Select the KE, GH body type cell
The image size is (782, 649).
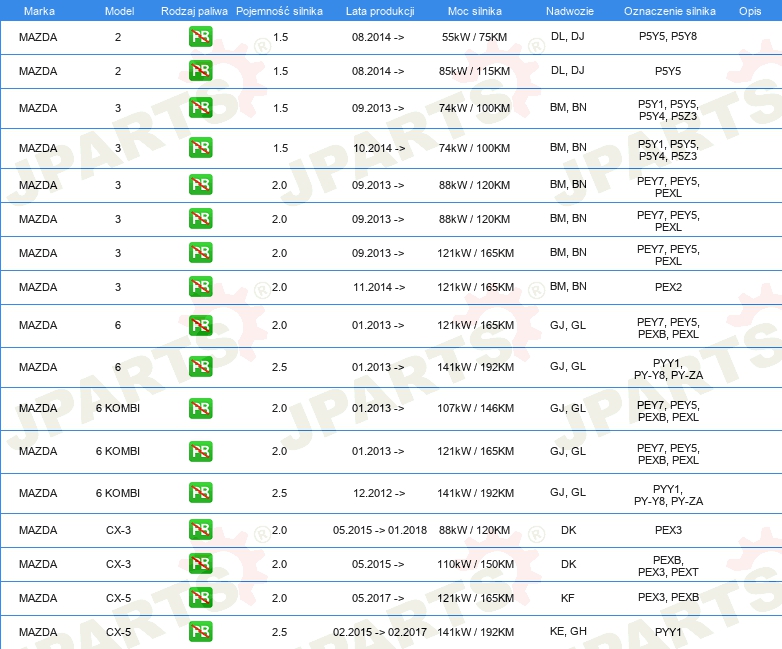tap(568, 632)
